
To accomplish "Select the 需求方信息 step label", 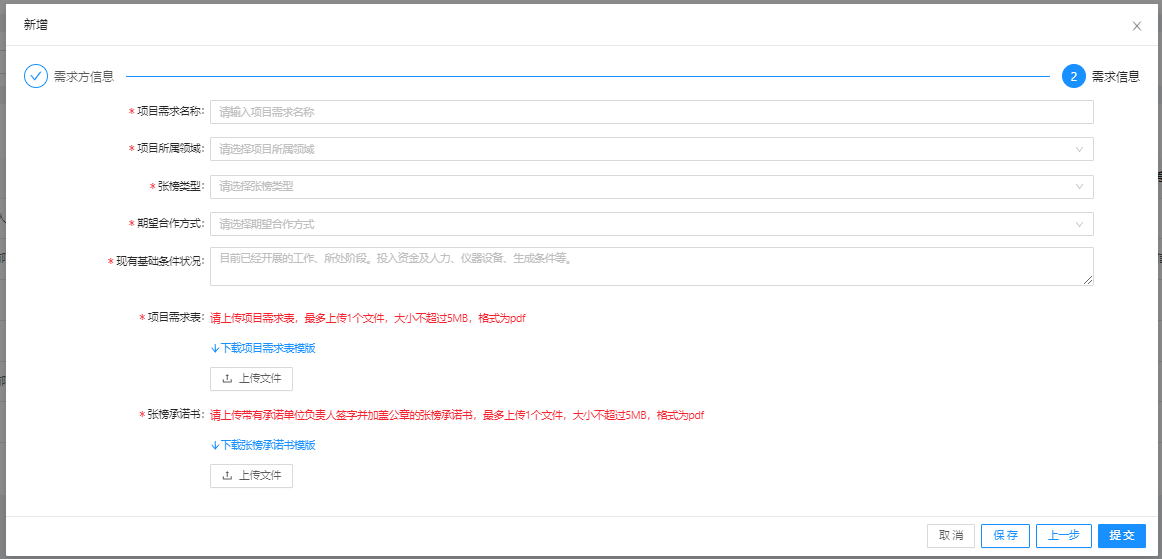I will 84,76.
